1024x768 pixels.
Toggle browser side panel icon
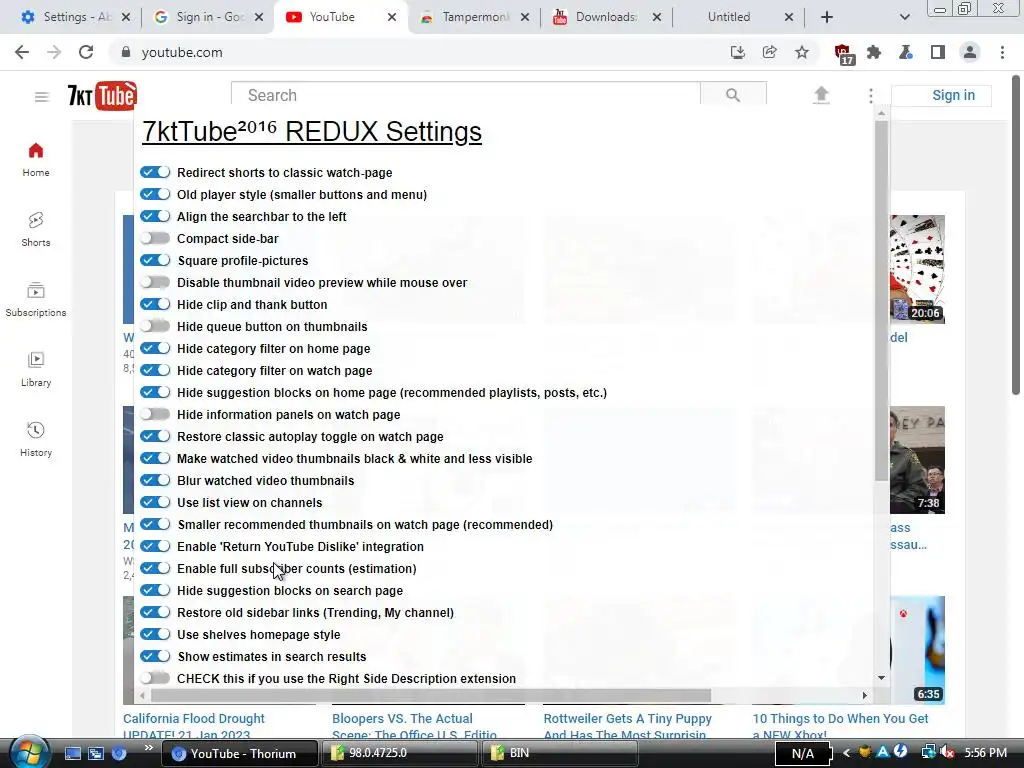938,52
